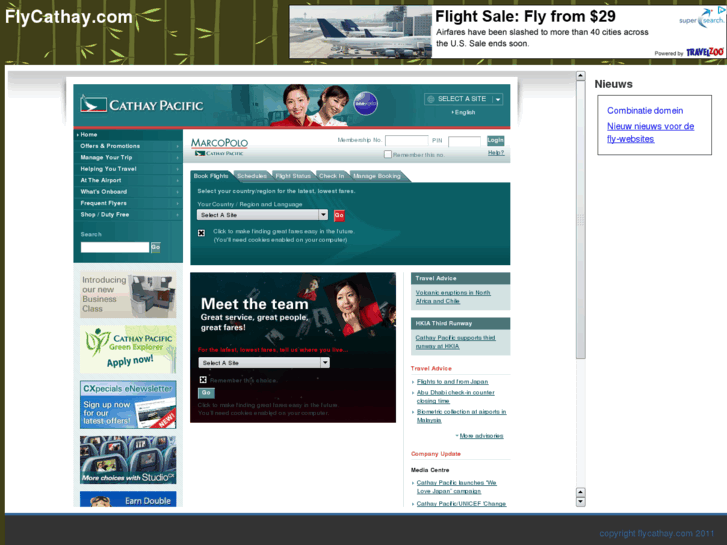
Task: Click the oneworld alliance globe icon
Action: 365,103
